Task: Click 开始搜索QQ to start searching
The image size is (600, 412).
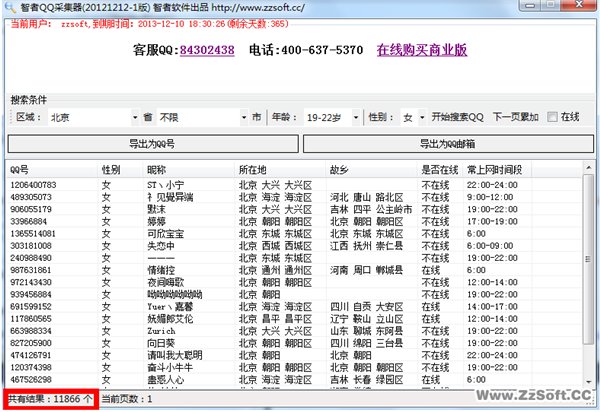Action: coord(458,117)
